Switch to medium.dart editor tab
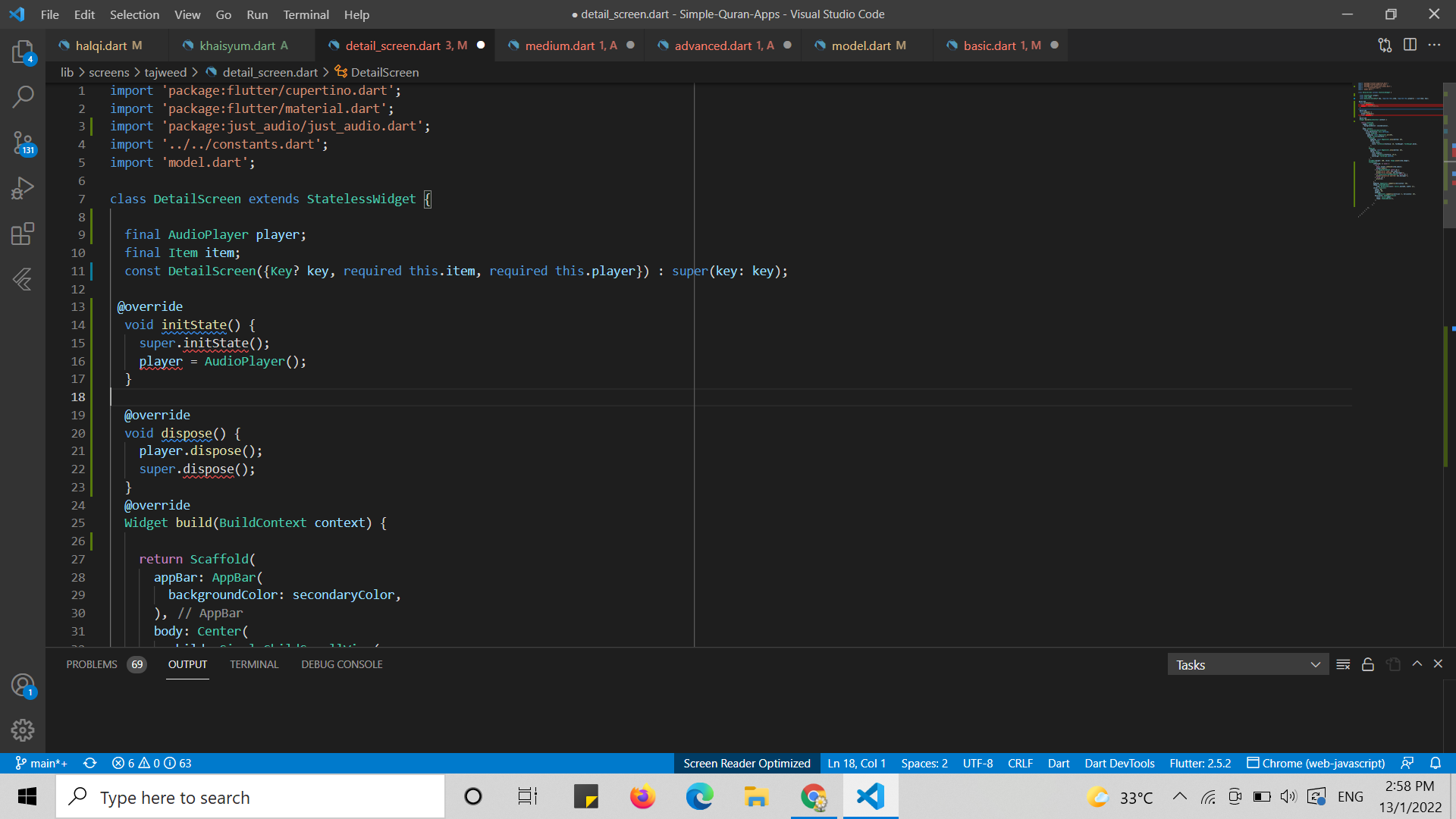1456x819 pixels. point(570,45)
